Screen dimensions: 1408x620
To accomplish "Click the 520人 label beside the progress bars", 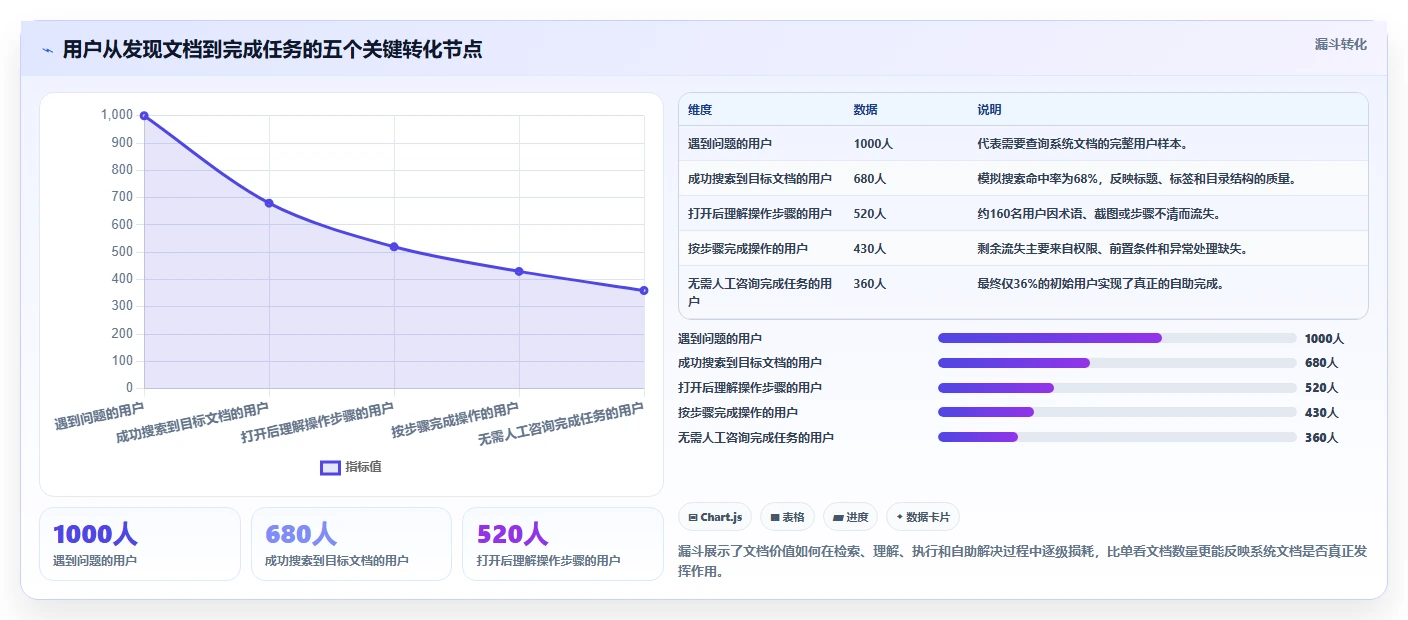I will point(1321,388).
